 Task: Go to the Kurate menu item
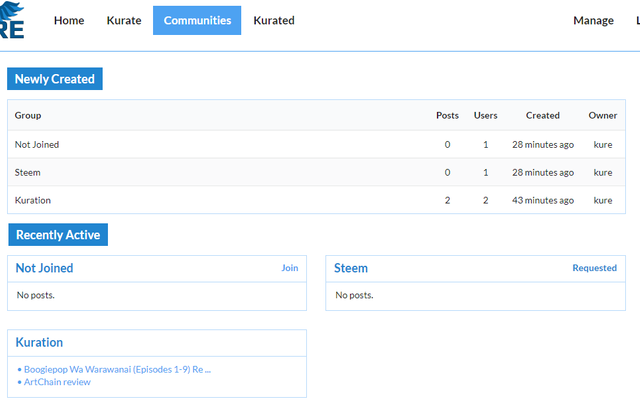coord(124,20)
